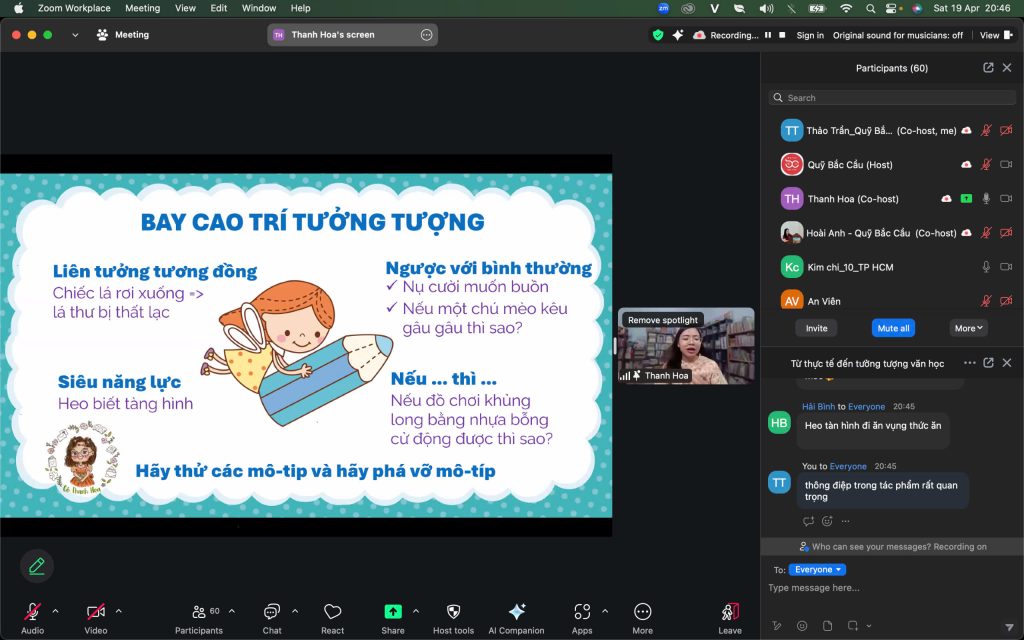Unmute microphone using the Audio button

click(x=32, y=612)
